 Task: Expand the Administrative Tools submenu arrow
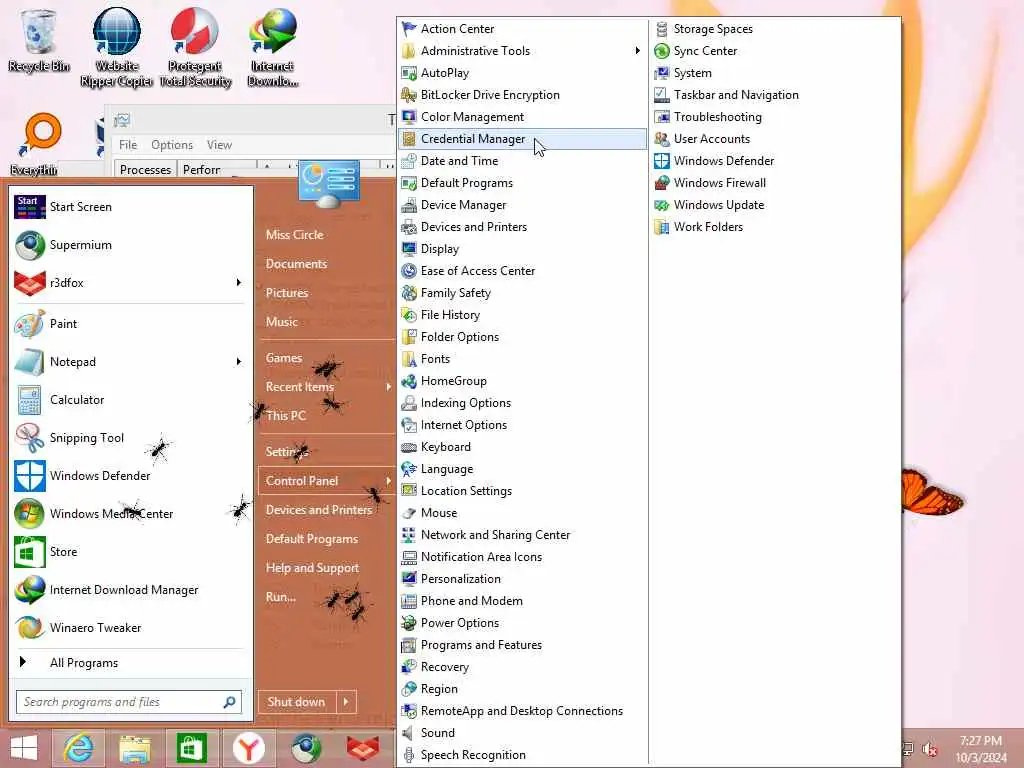click(637, 51)
